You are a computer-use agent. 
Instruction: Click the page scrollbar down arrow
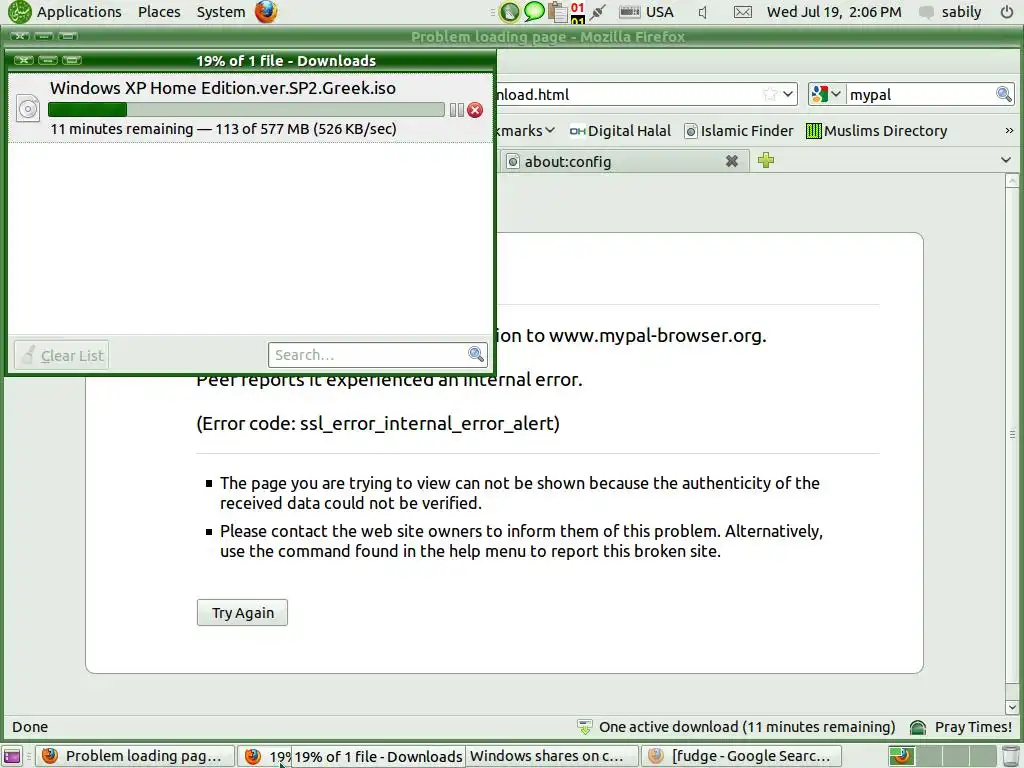[x=1012, y=707]
